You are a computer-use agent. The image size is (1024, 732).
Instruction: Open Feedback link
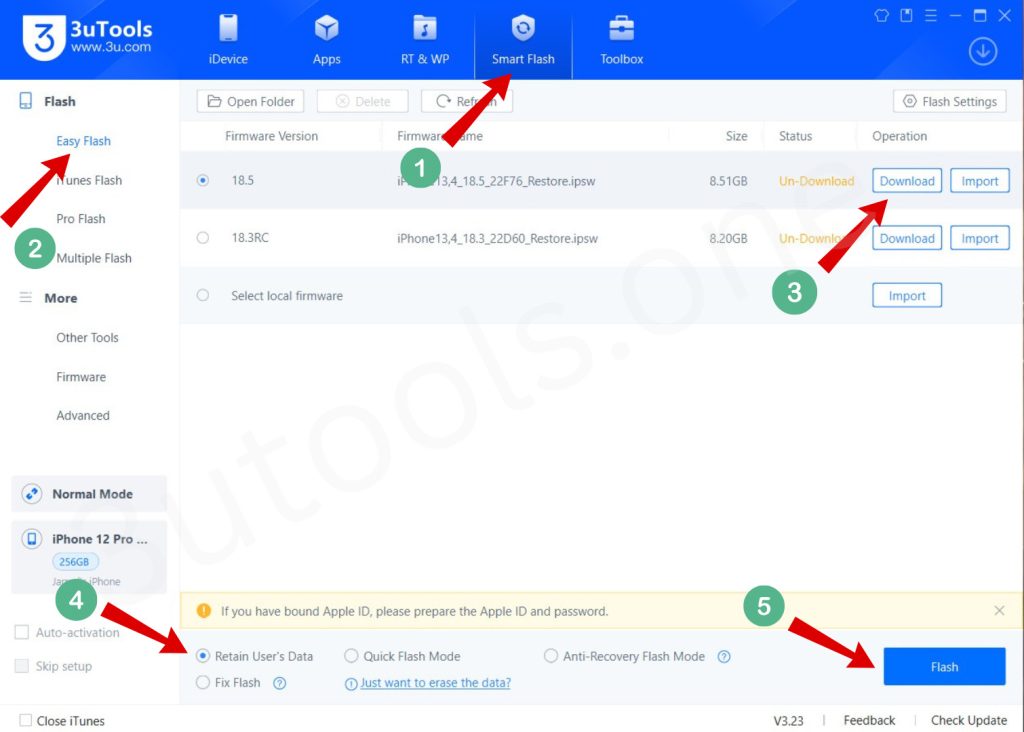(869, 720)
